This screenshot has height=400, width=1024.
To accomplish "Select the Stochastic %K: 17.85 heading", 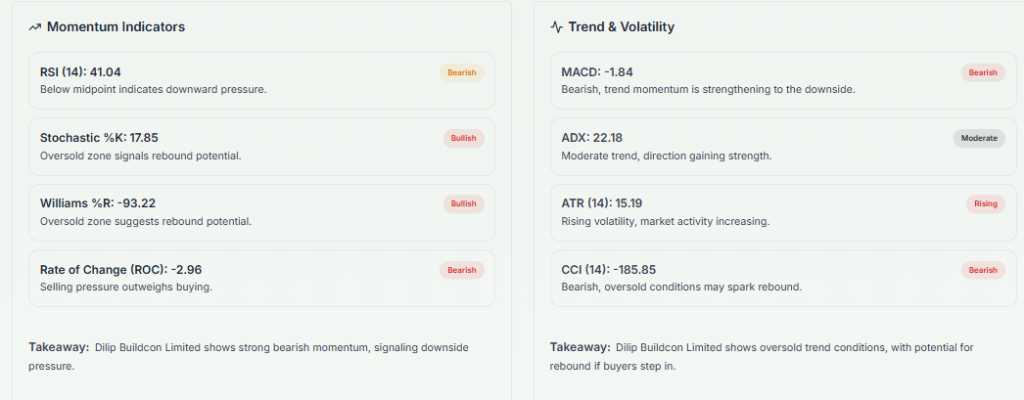I will [99, 138].
